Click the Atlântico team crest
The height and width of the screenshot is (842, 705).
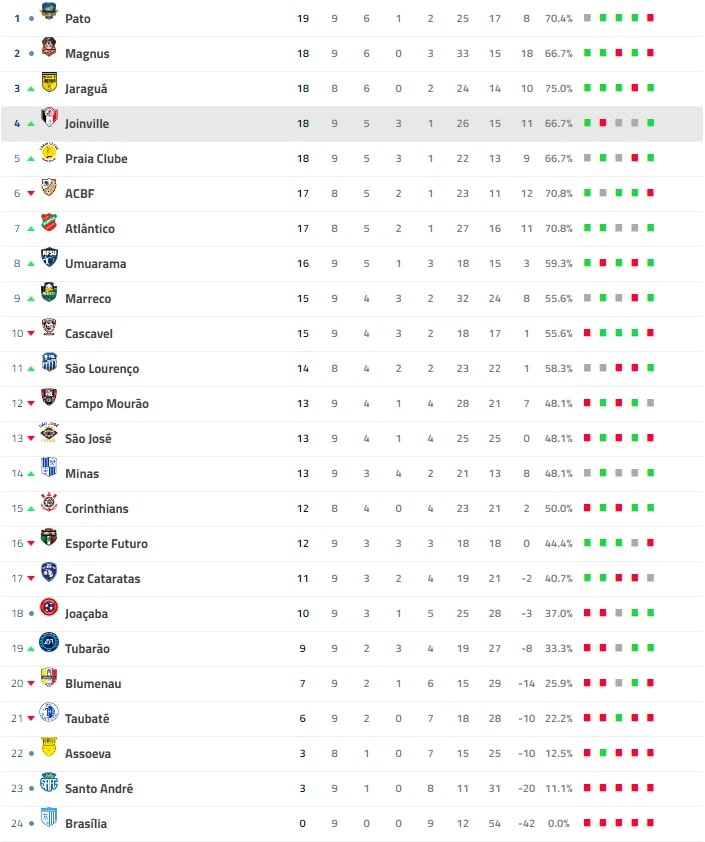pyautogui.click(x=49, y=223)
